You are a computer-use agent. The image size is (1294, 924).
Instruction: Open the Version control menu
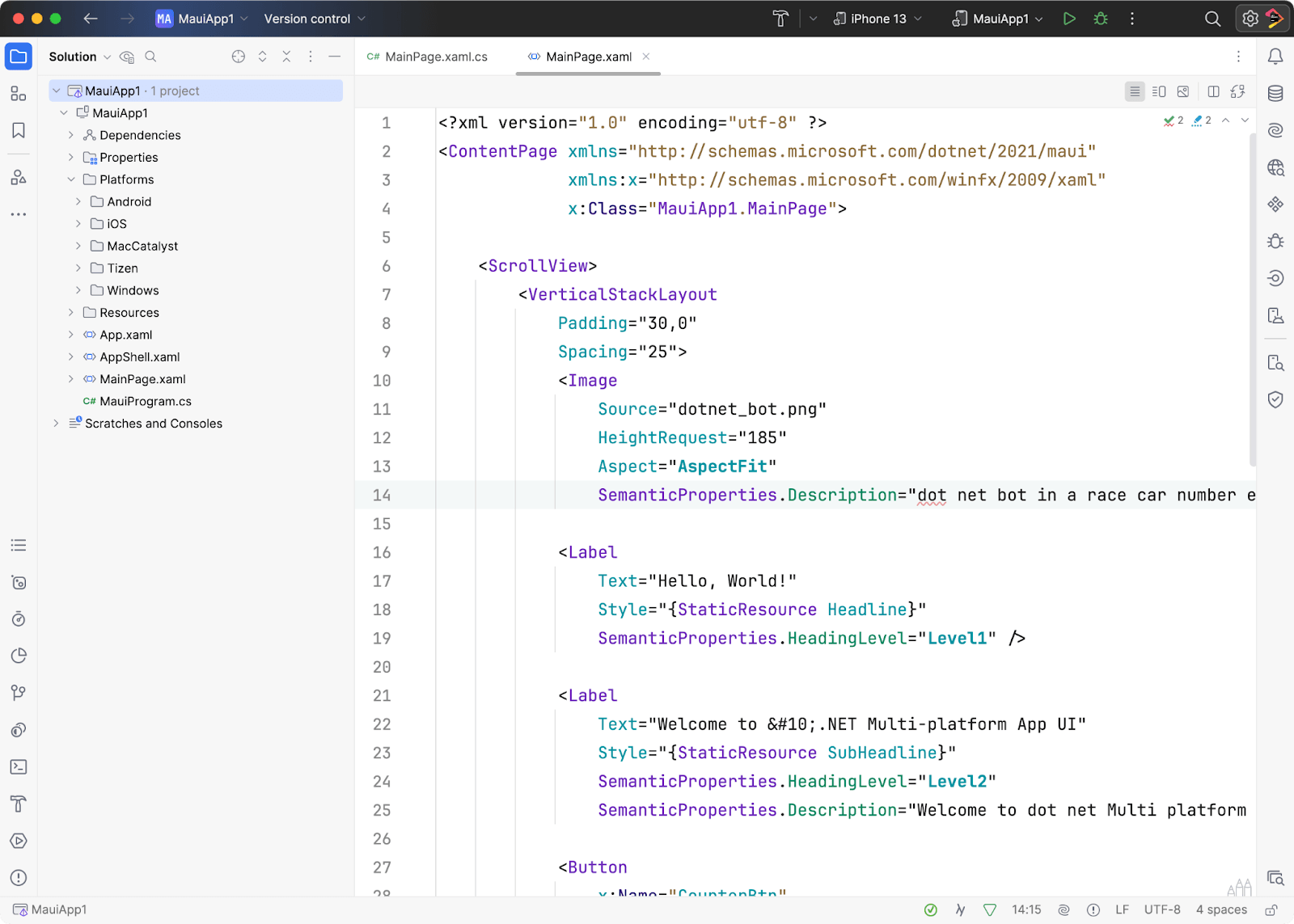click(x=315, y=19)
